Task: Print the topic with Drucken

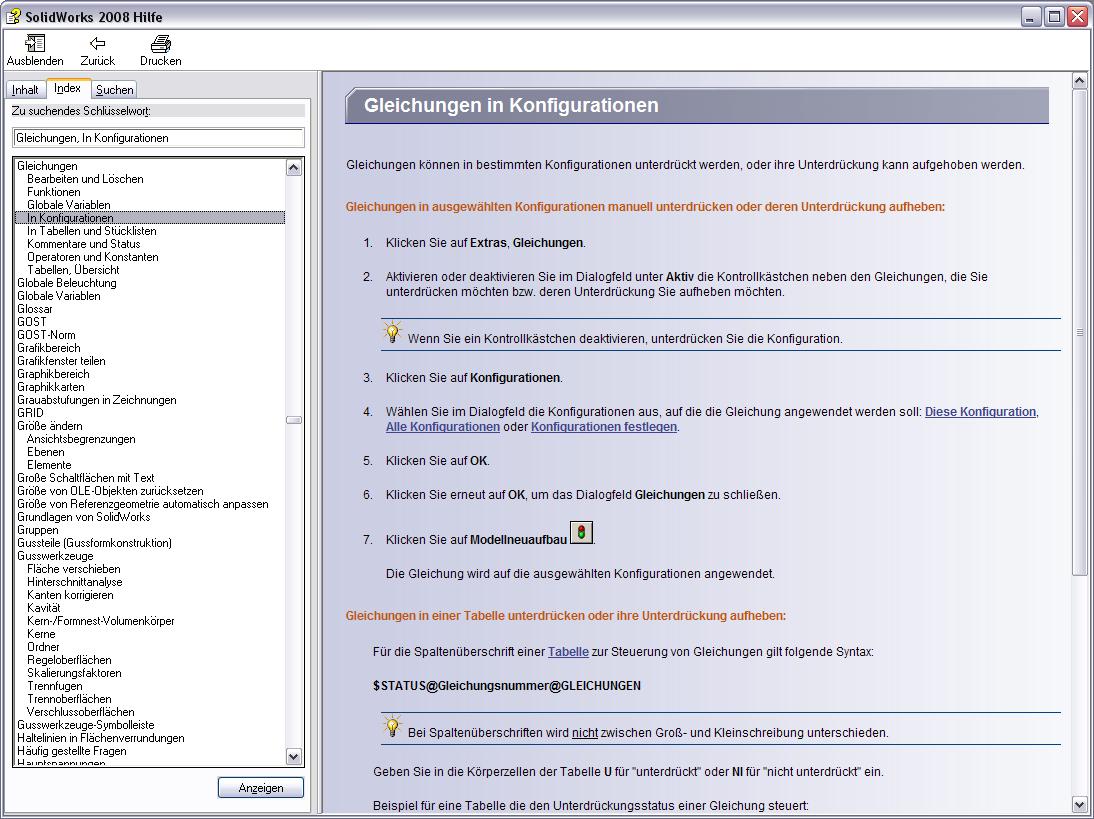Action: tap(160, 43)
